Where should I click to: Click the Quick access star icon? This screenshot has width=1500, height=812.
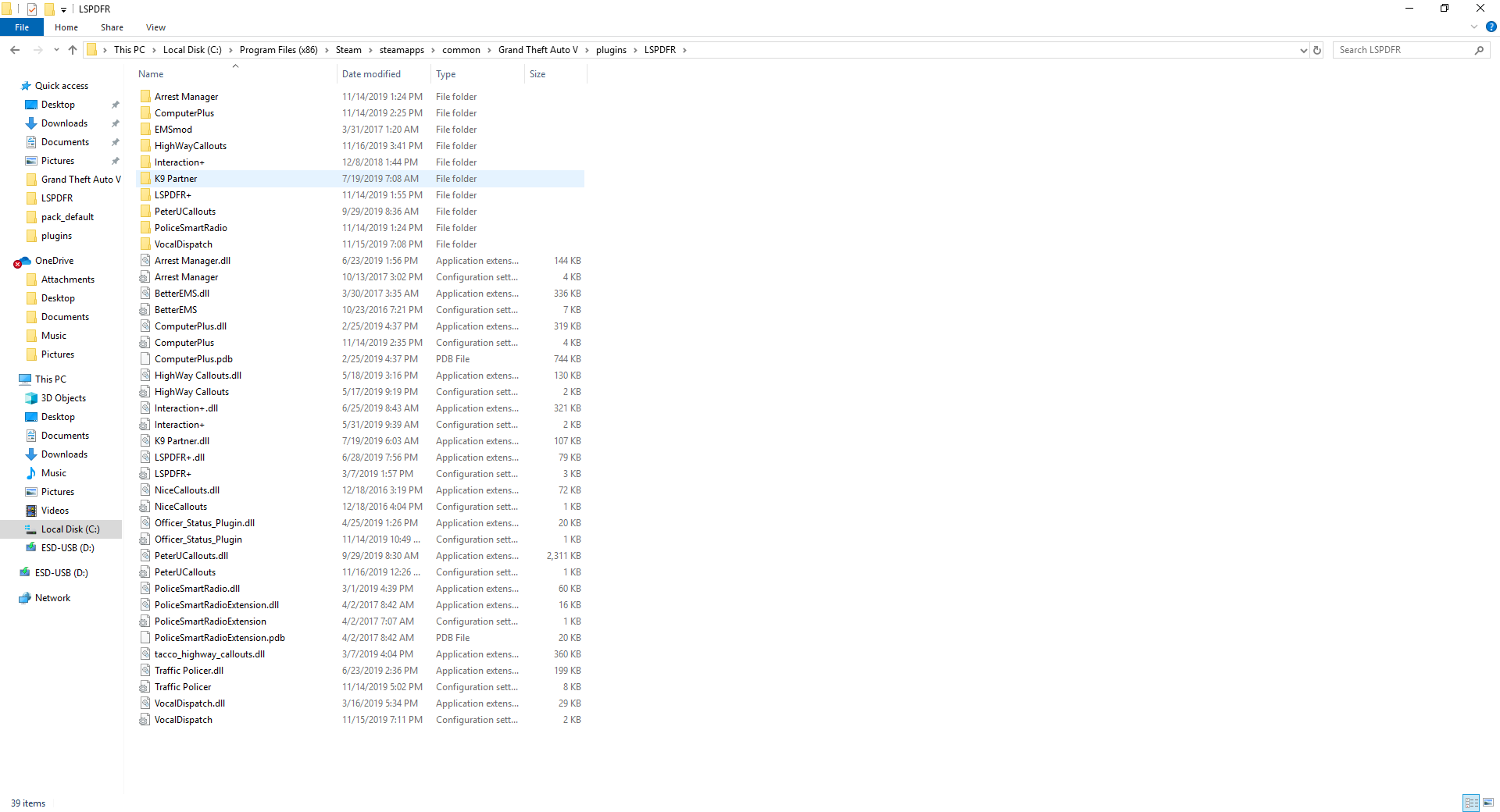[x=26, y=86]
